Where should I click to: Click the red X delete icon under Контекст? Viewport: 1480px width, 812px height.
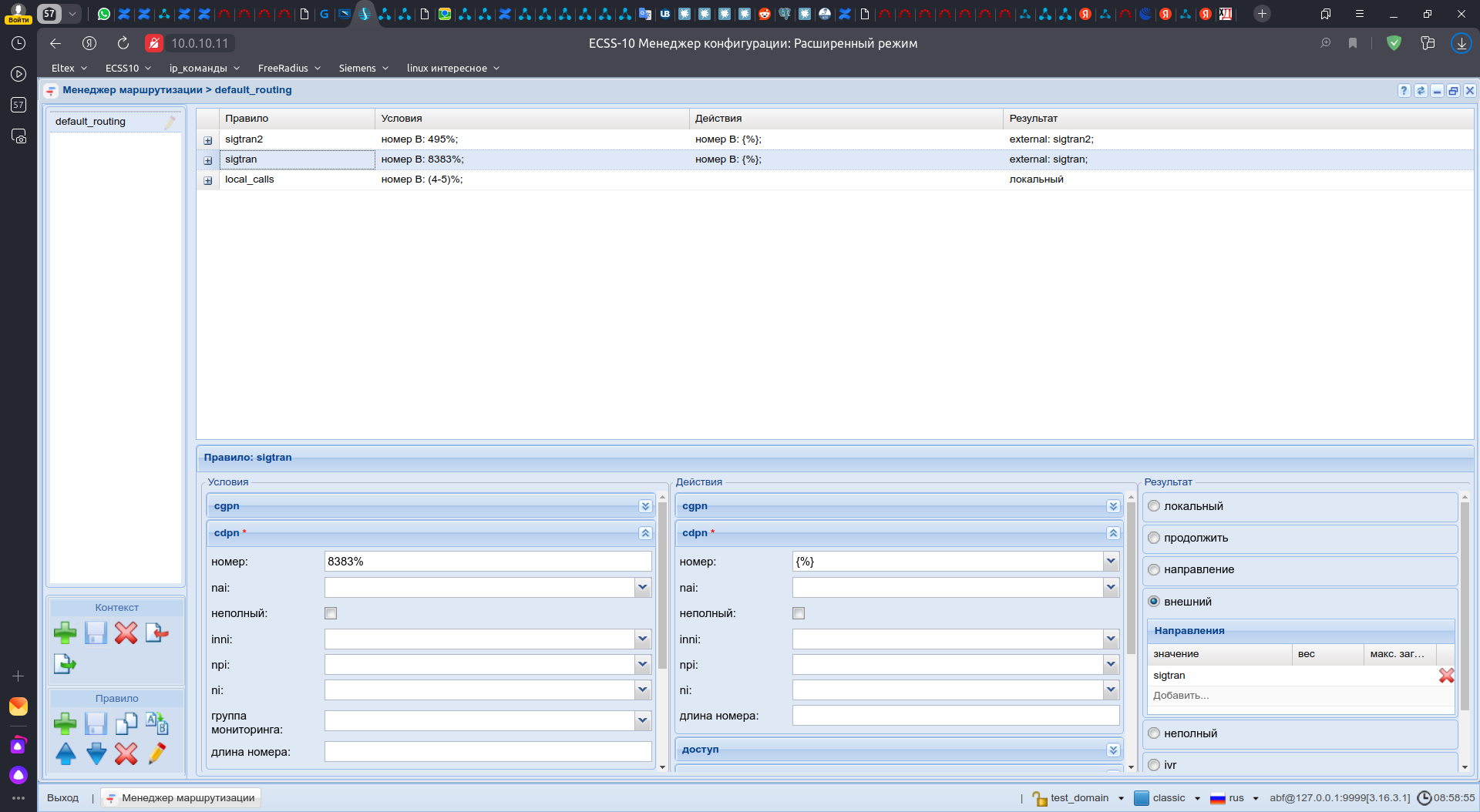pos(126,633)
